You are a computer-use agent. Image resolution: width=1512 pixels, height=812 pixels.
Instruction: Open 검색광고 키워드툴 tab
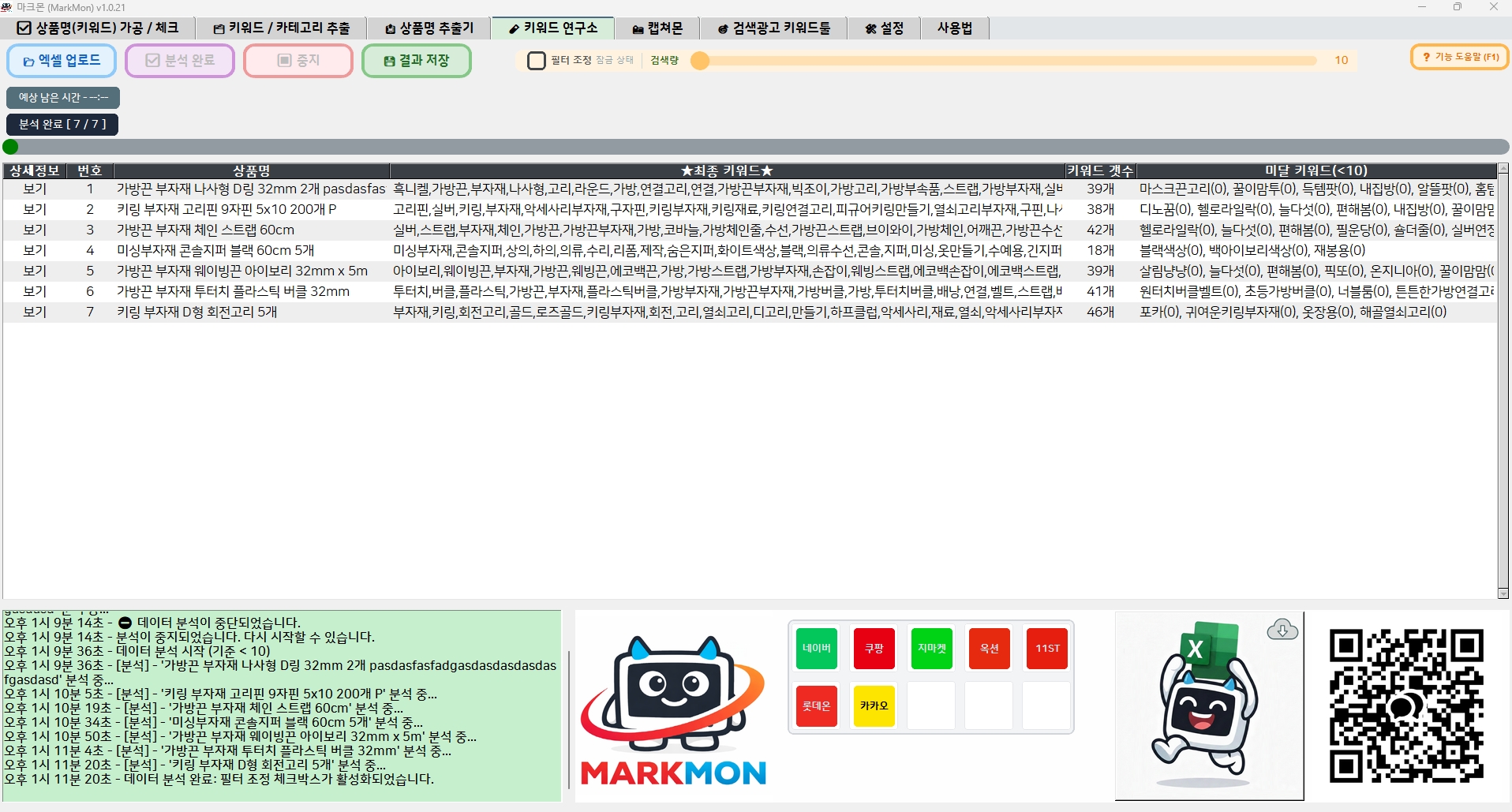click(774, 28)
